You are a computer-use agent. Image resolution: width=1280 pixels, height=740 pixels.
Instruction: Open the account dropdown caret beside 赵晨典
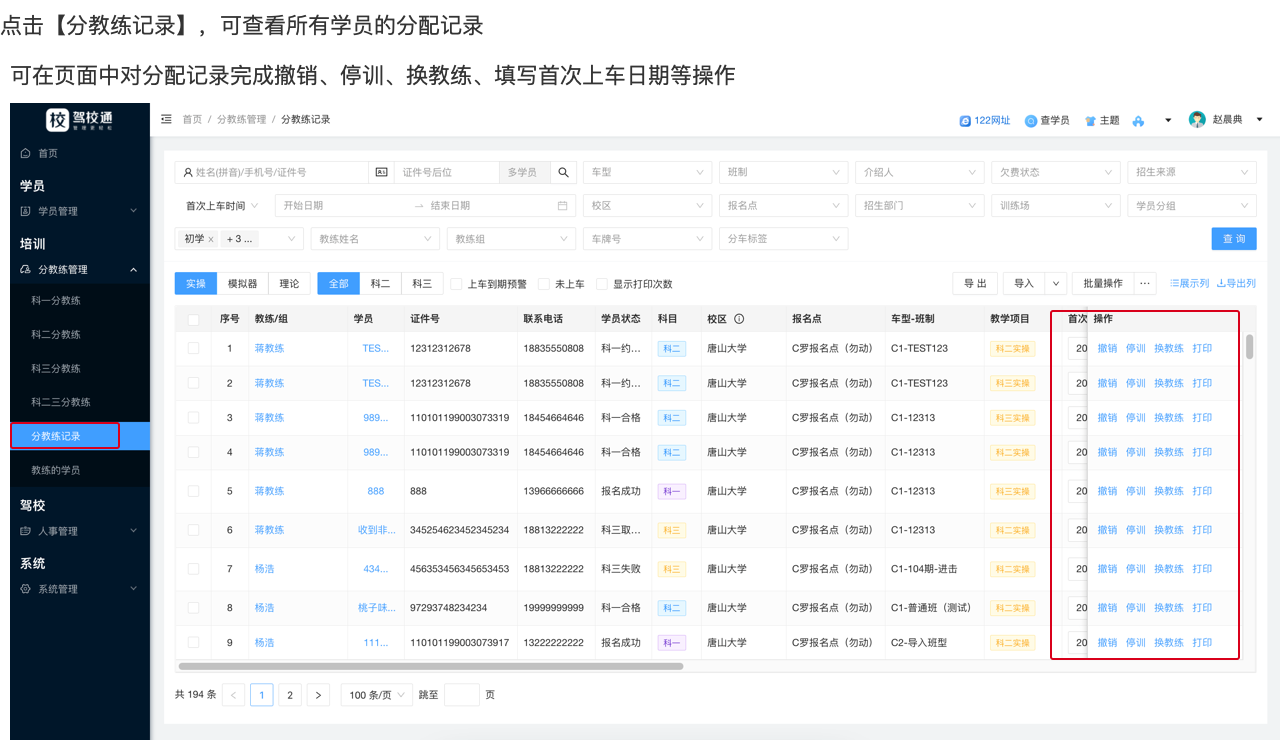[x=1259, y=119]
